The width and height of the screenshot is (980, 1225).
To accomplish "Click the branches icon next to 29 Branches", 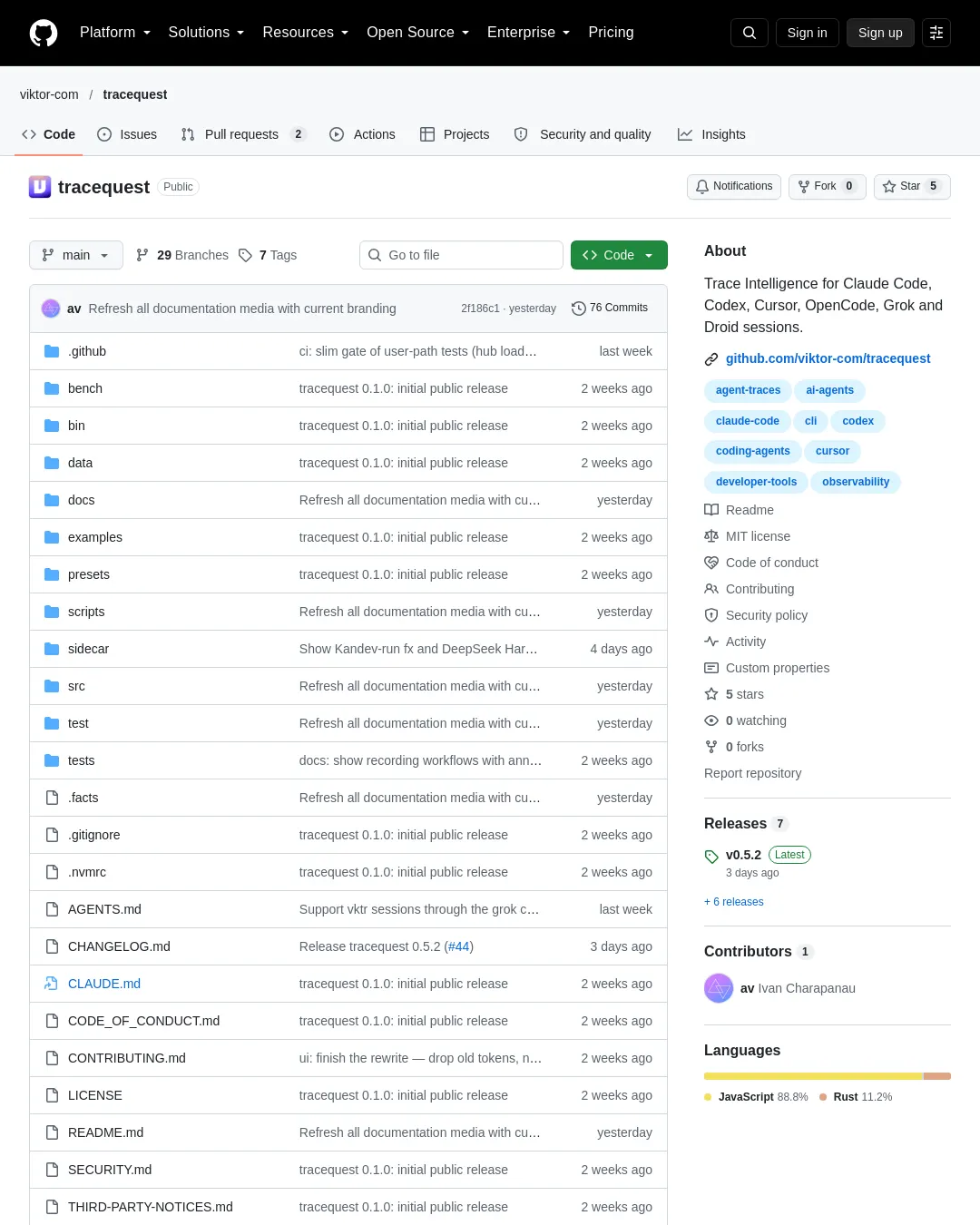I will [x=142, y=255].
